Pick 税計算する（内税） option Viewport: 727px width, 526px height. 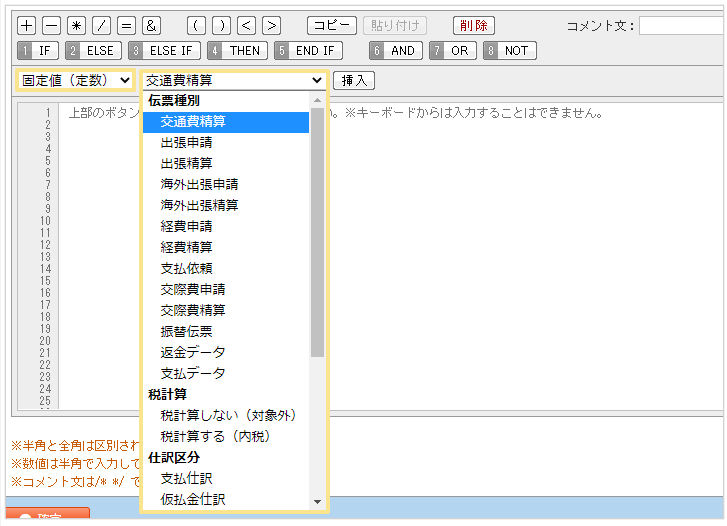(x=215, y=436)
